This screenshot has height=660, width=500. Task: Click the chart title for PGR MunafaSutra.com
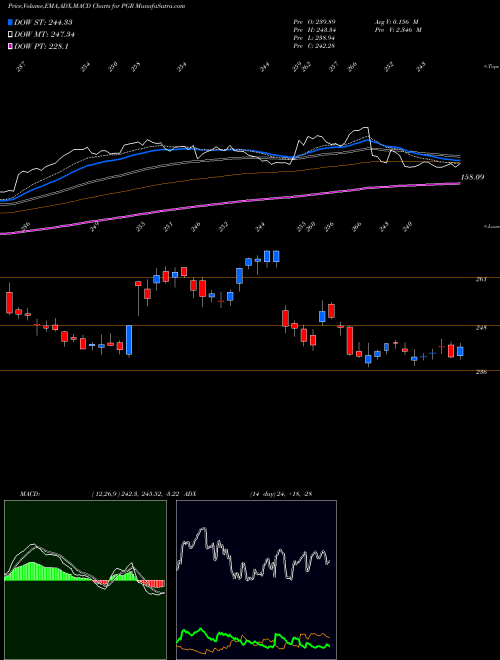97,6
